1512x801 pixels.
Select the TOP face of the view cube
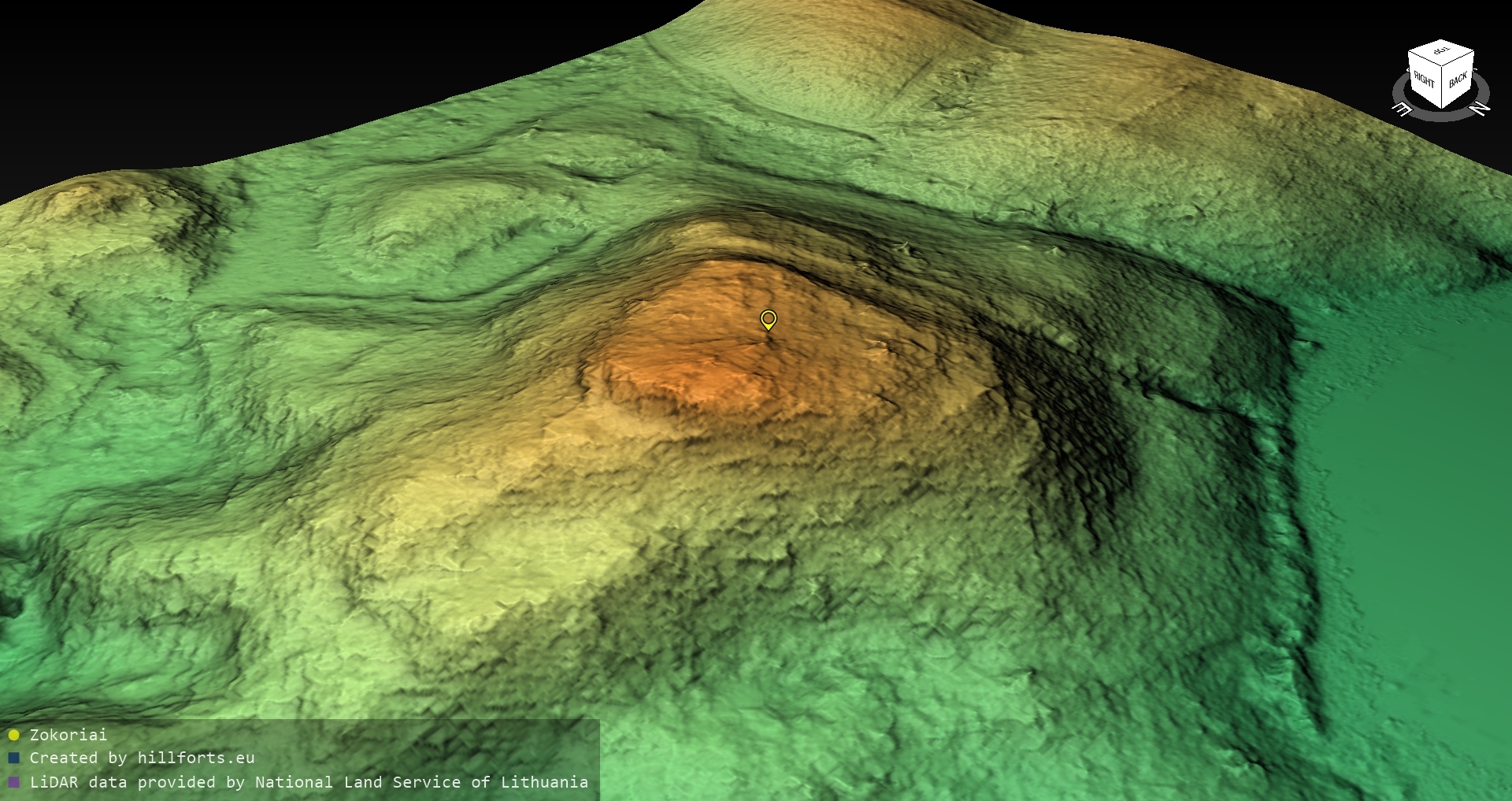(1441, 51)
